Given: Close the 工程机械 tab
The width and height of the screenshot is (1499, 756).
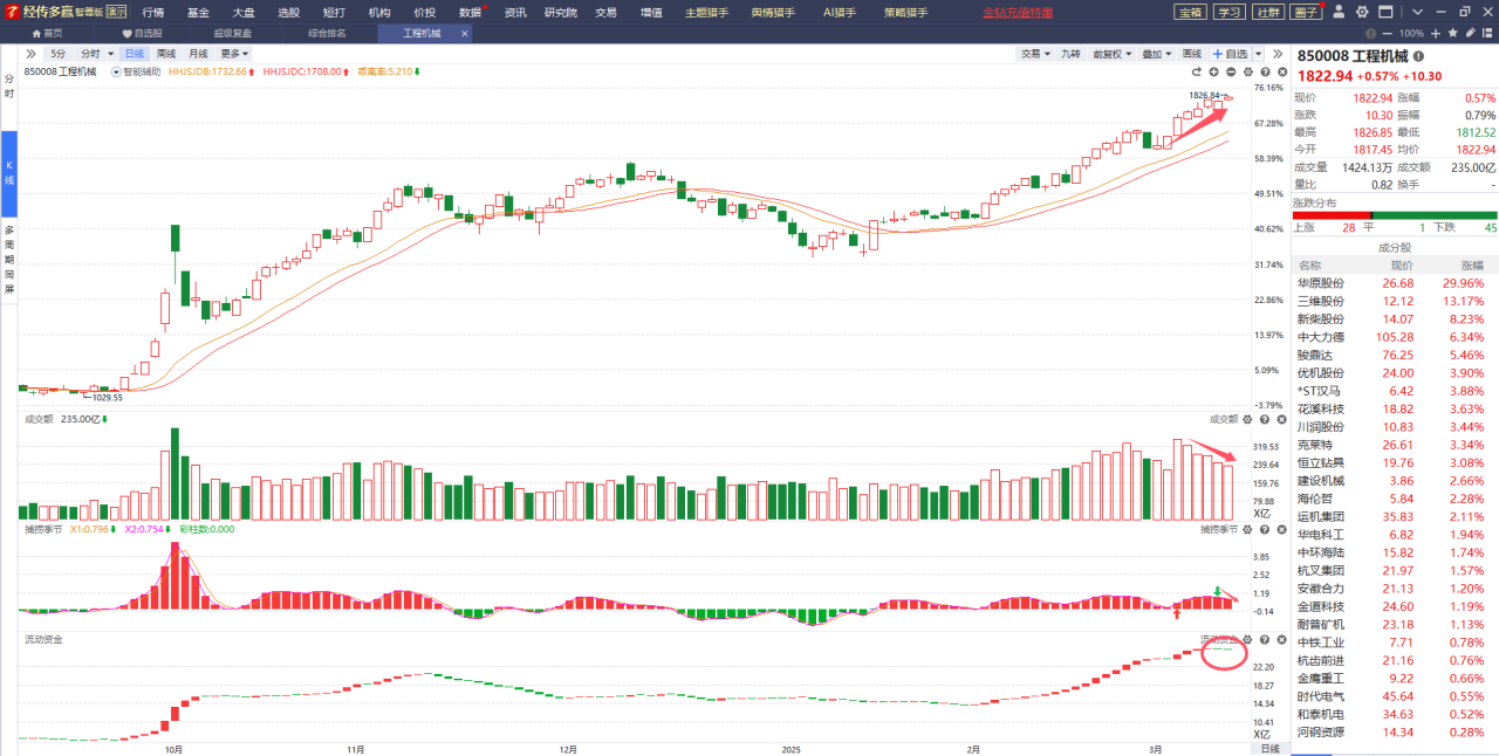Looking at the screenshot, I should [465, 33].
